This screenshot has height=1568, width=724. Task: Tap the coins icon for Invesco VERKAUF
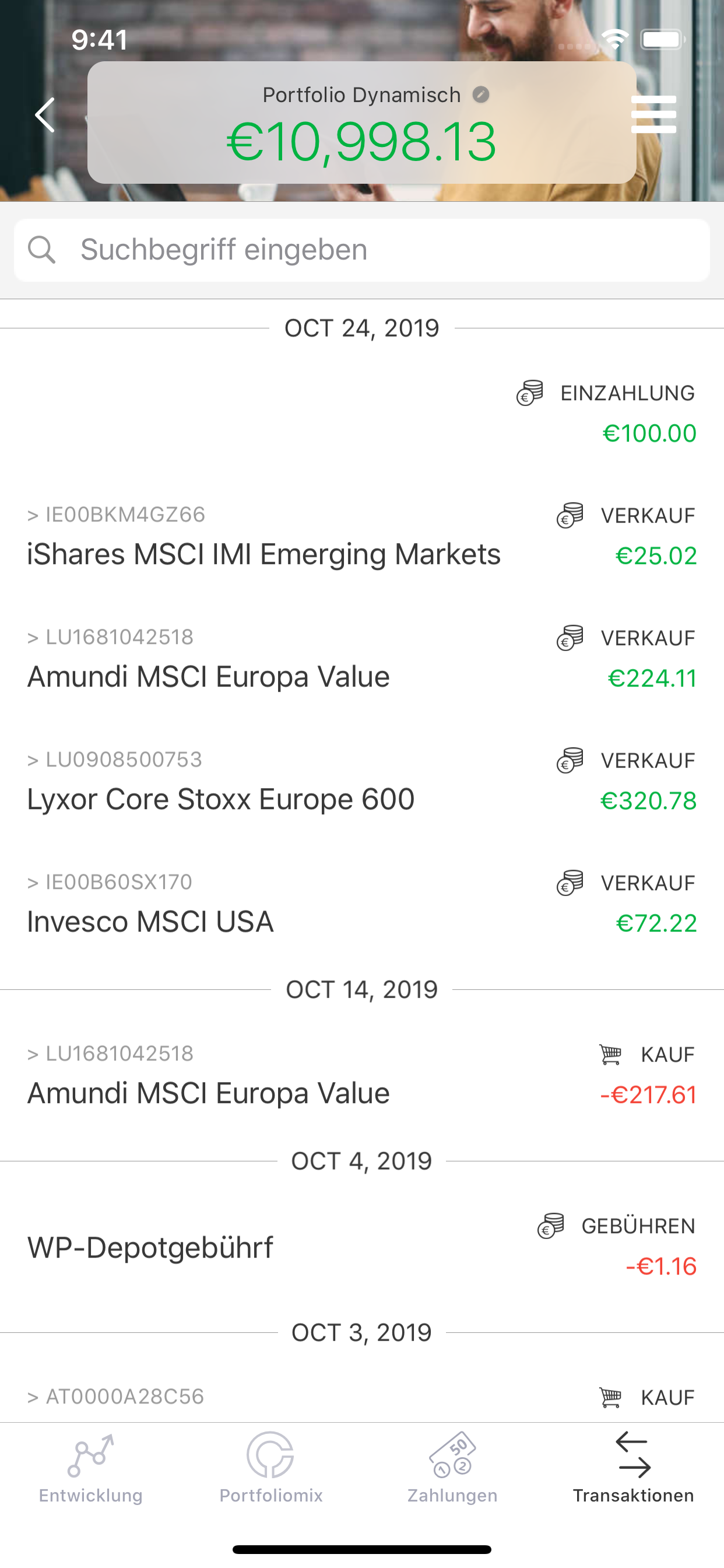coord(570,883)
